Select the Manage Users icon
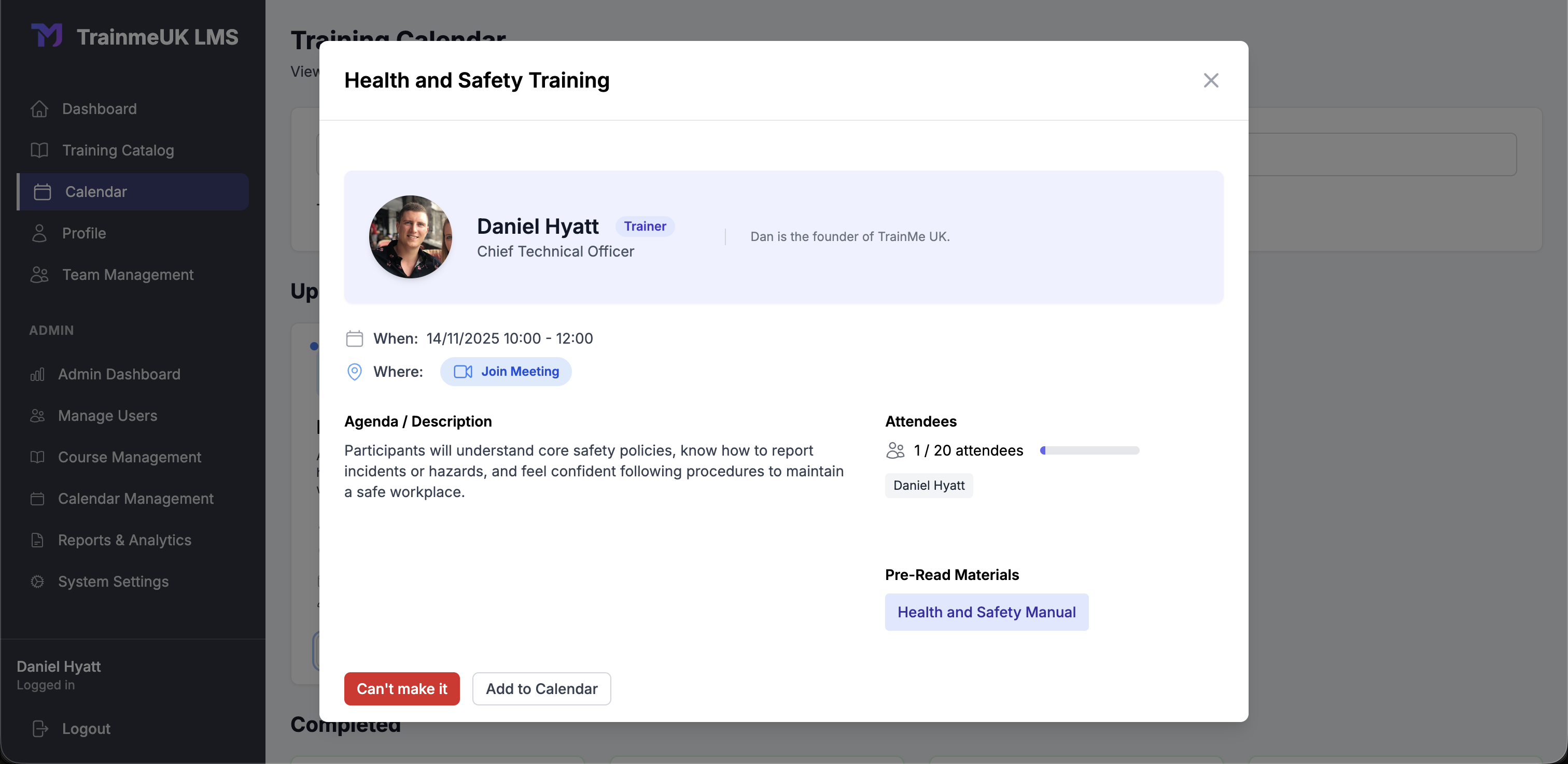 [37, 416]
